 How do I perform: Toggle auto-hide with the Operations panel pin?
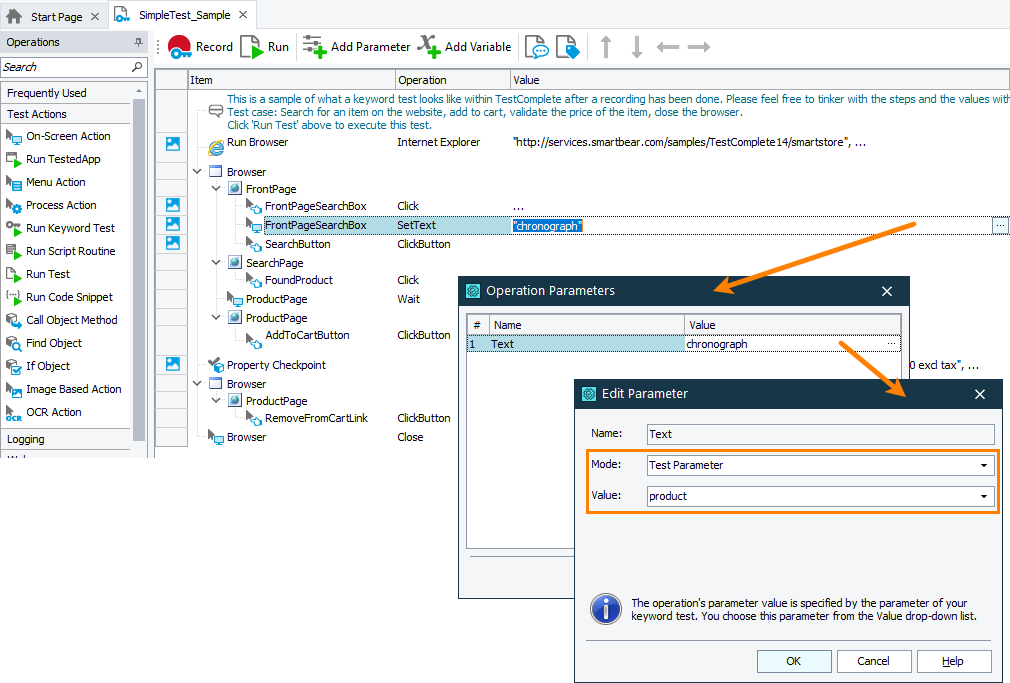tap(140, 42)
